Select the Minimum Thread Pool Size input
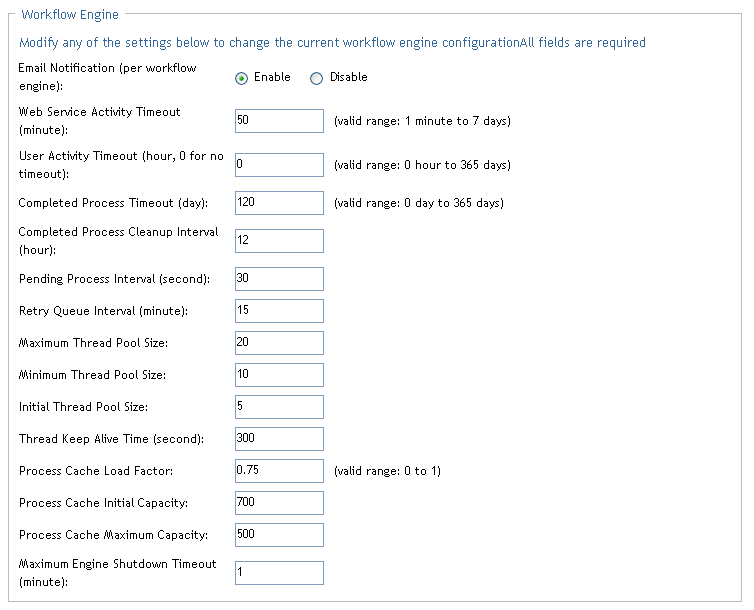 (x=279, y=375)
